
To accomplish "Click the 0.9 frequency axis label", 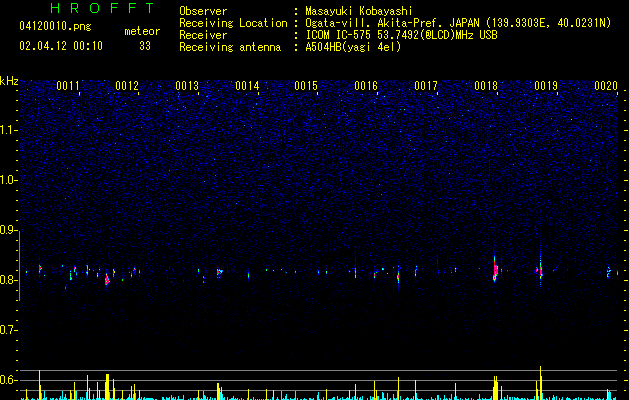I will click(8, 230).
